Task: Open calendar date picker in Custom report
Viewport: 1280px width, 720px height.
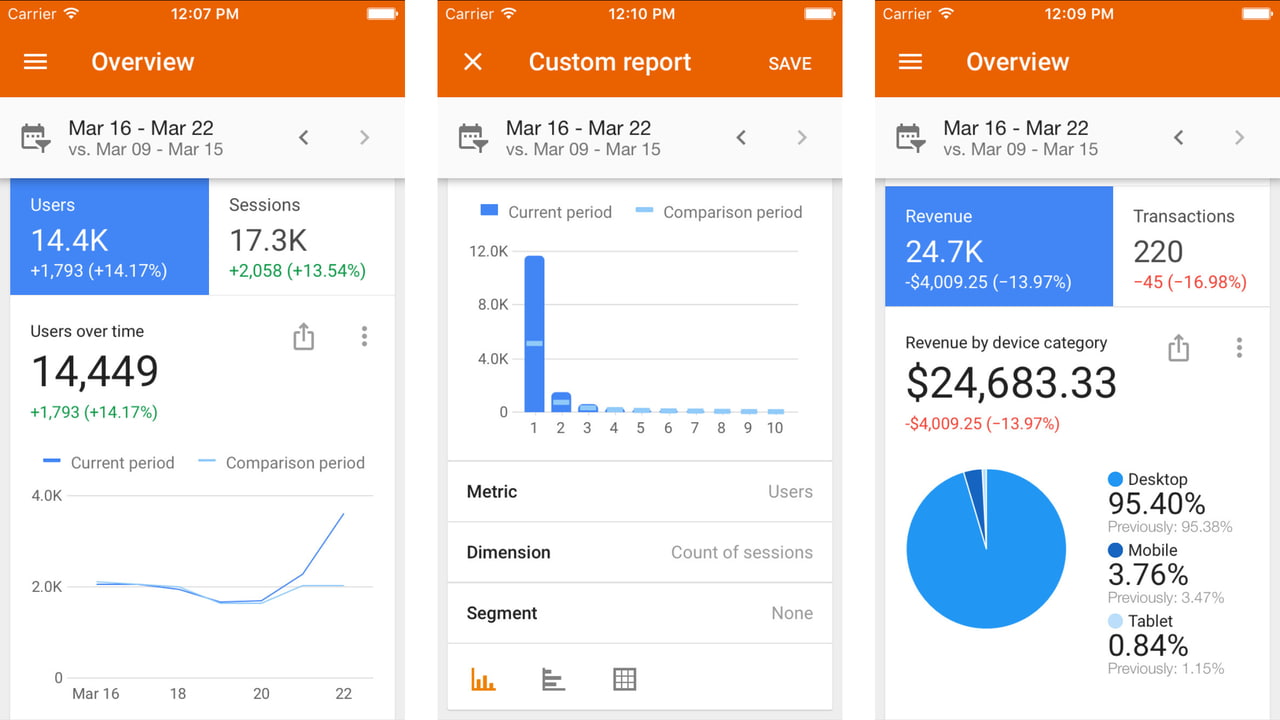Action: [x=473, y=138]
